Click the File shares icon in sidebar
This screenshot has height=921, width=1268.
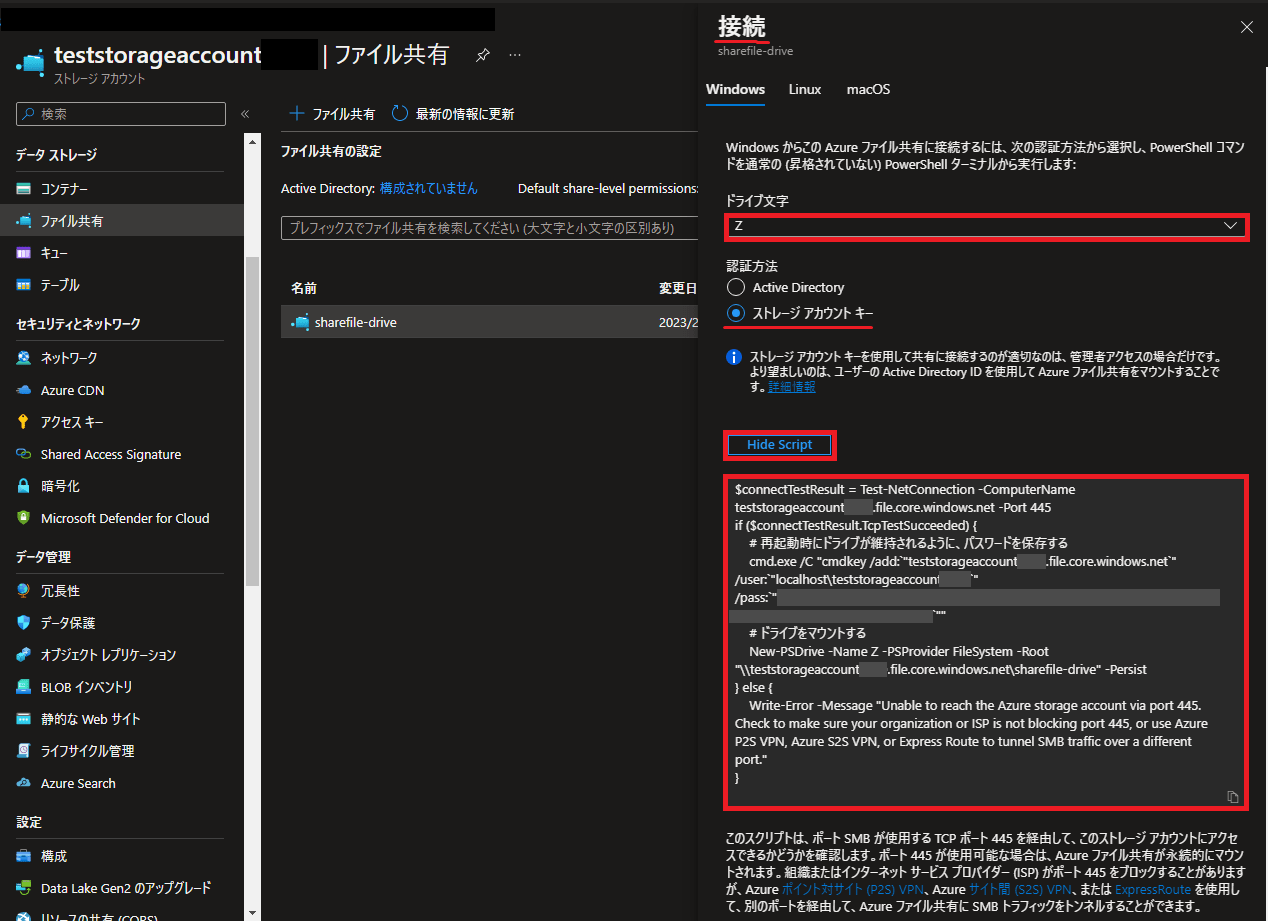[x=24, y=221]
